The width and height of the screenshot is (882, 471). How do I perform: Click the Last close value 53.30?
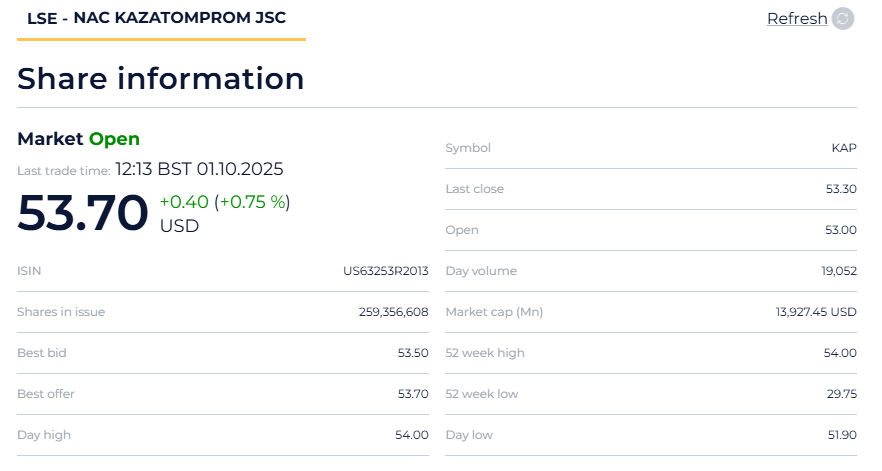[x=841, y=189]
